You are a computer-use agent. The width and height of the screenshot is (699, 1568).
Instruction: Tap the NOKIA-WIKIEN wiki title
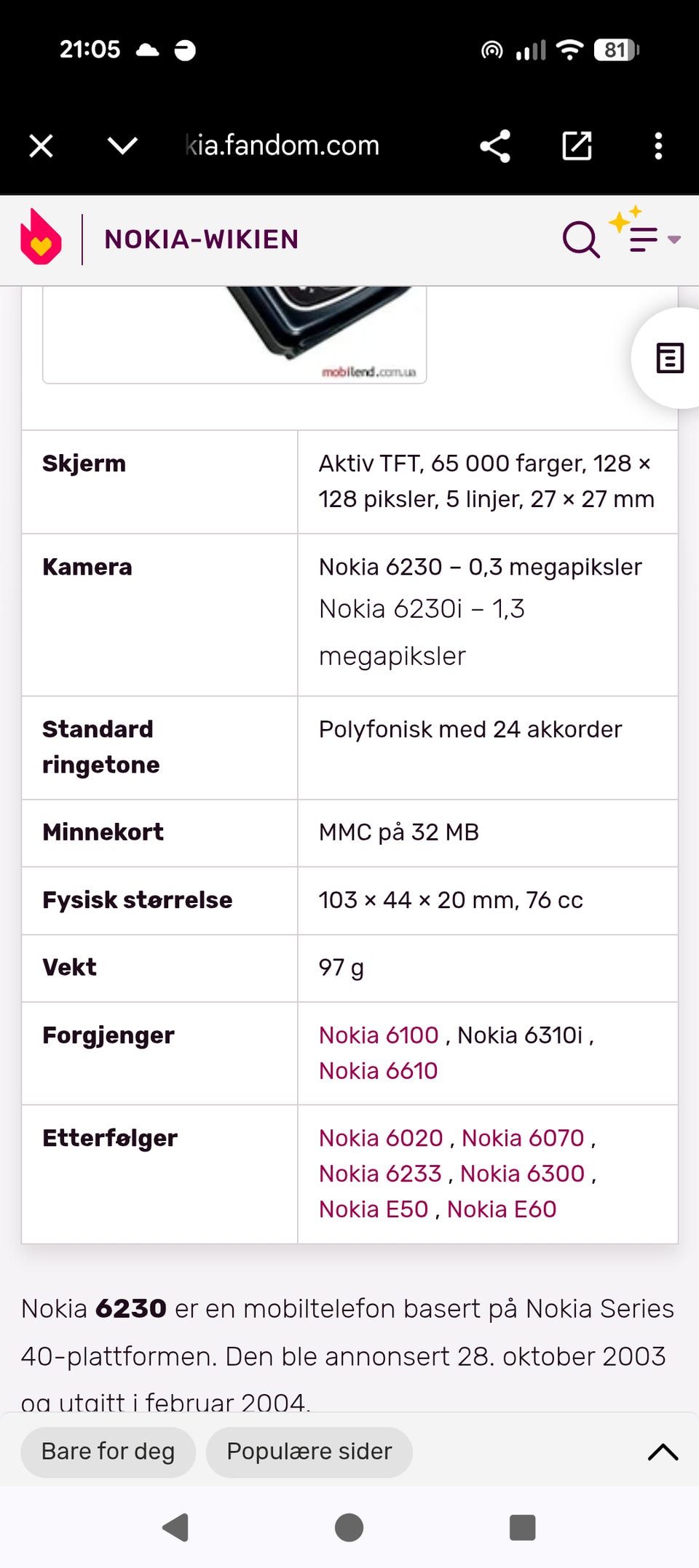(202, 239)
